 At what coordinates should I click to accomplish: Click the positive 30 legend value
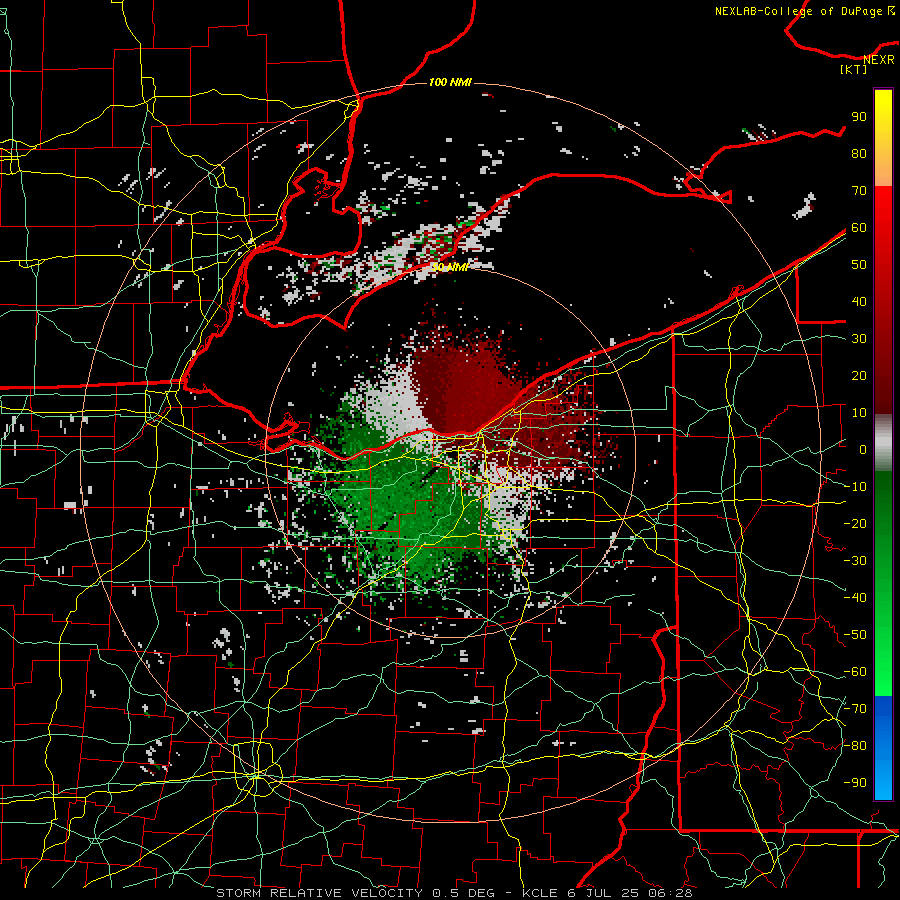(859, 339)
